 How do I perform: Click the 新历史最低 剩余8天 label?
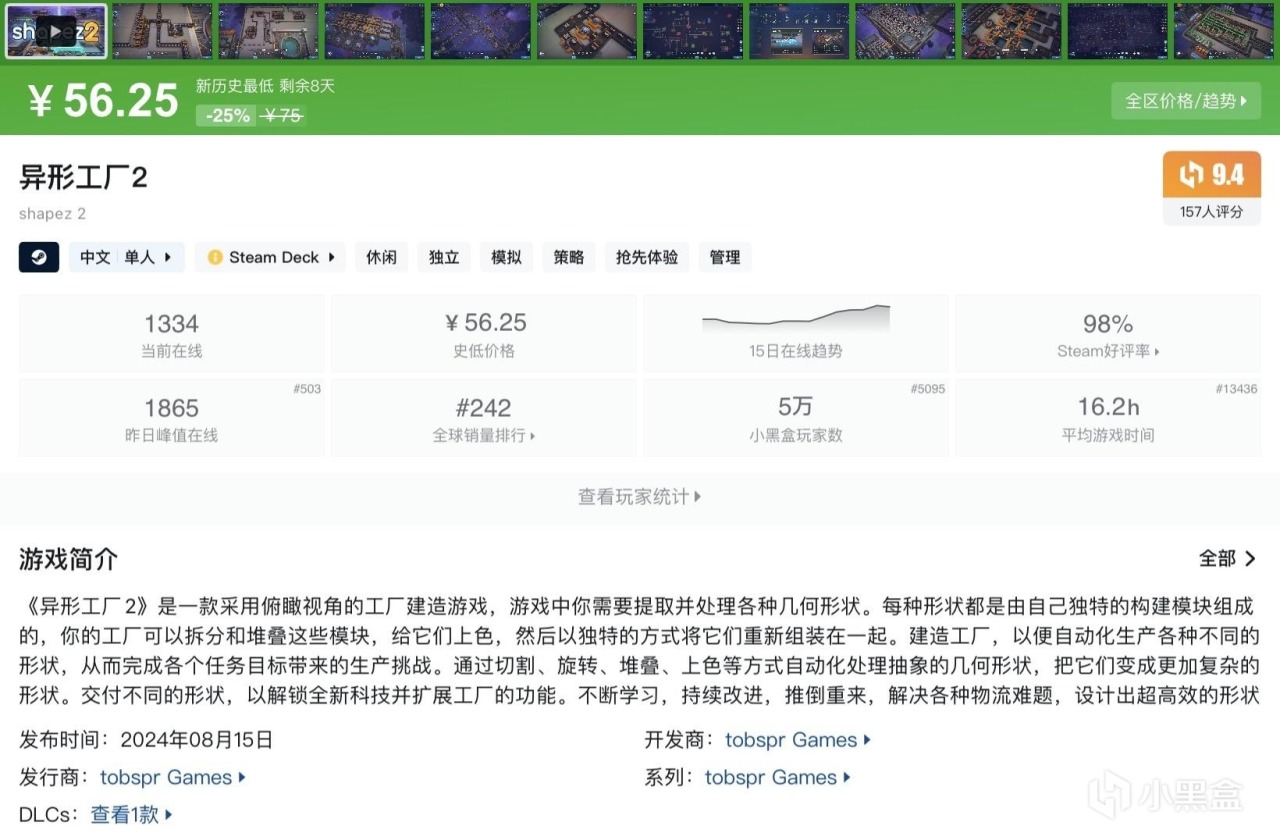265,86
